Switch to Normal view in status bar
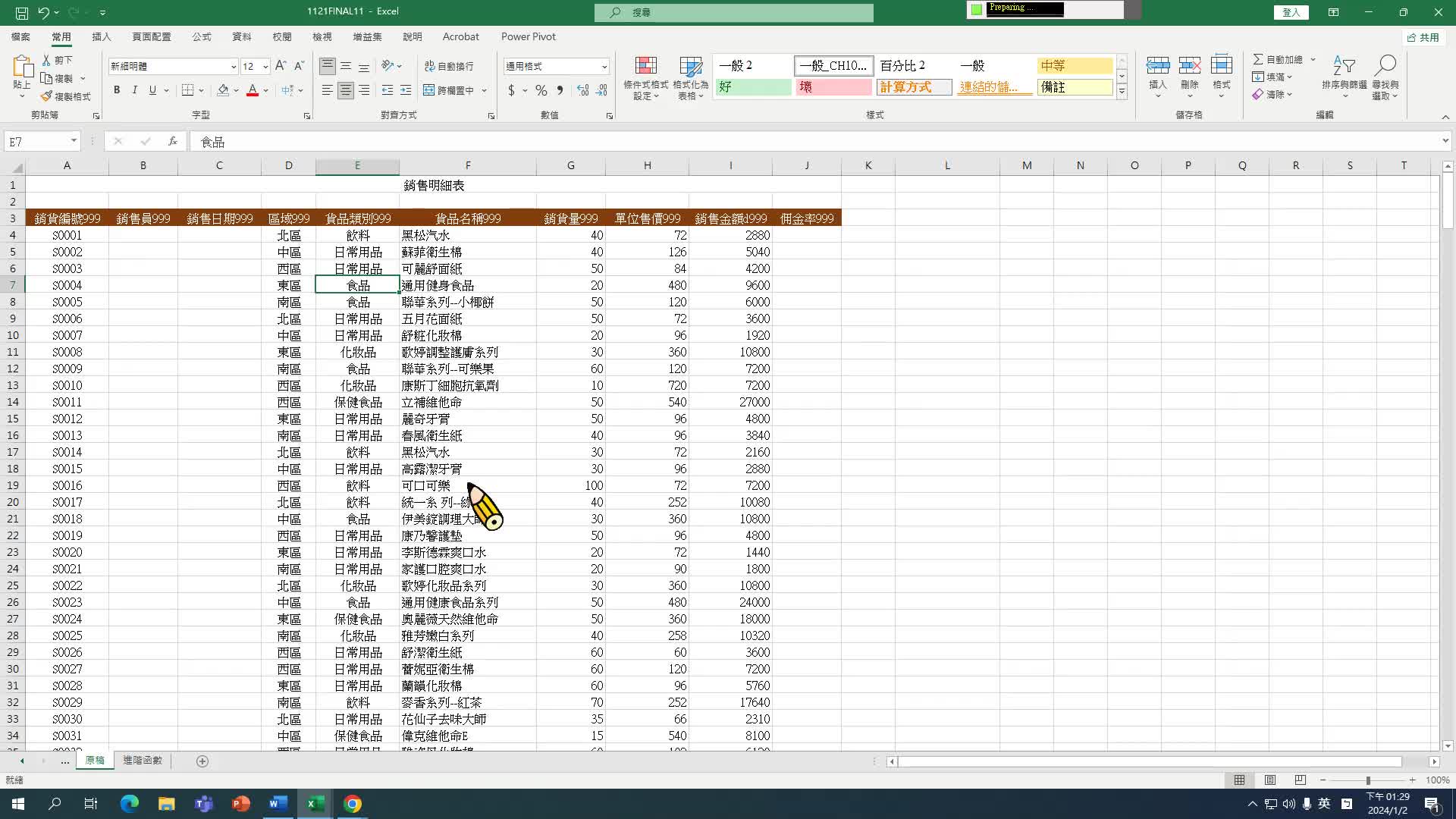 coord(1239,780)
